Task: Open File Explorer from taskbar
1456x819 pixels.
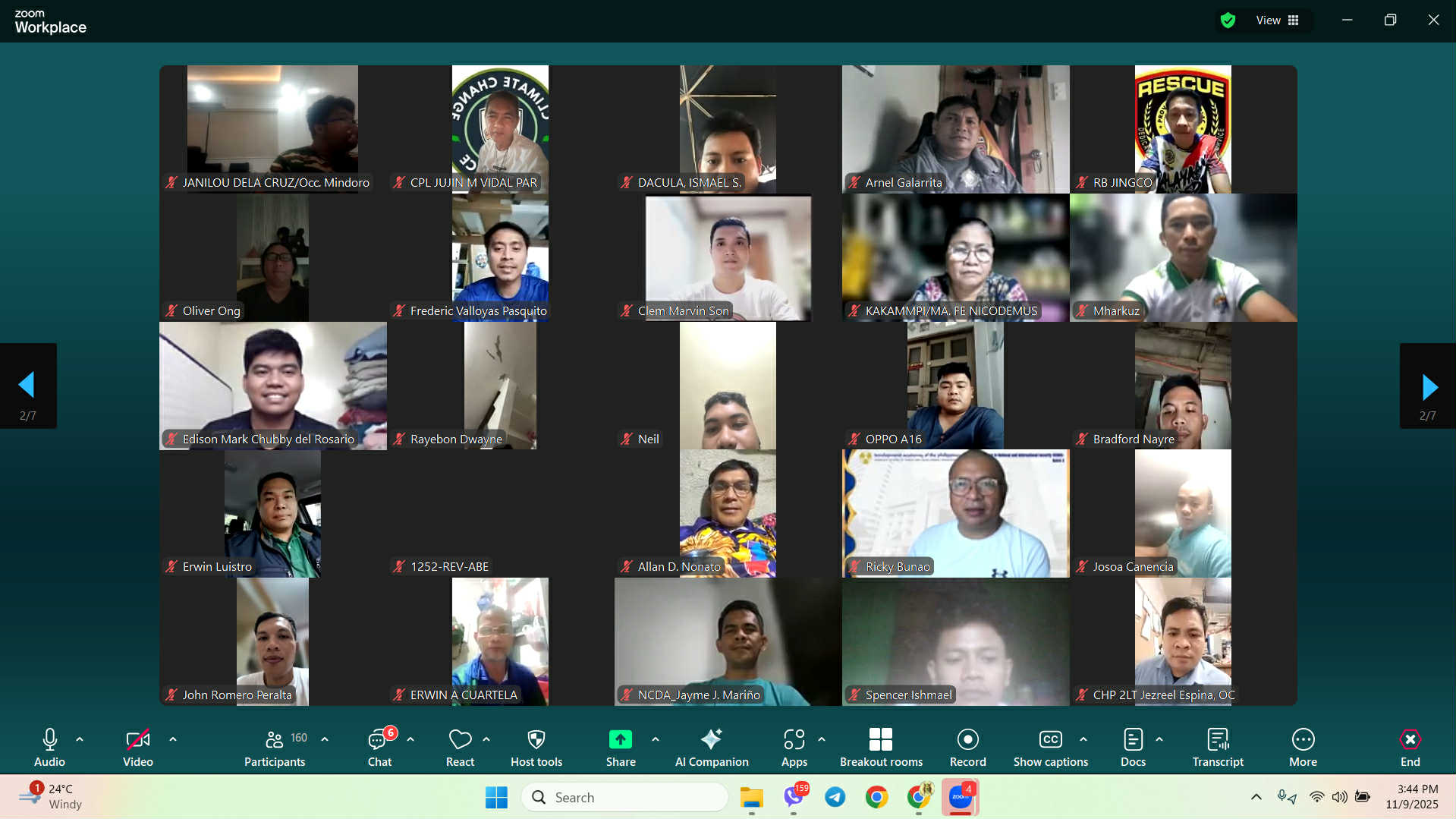Action: [x=751, y=797]
